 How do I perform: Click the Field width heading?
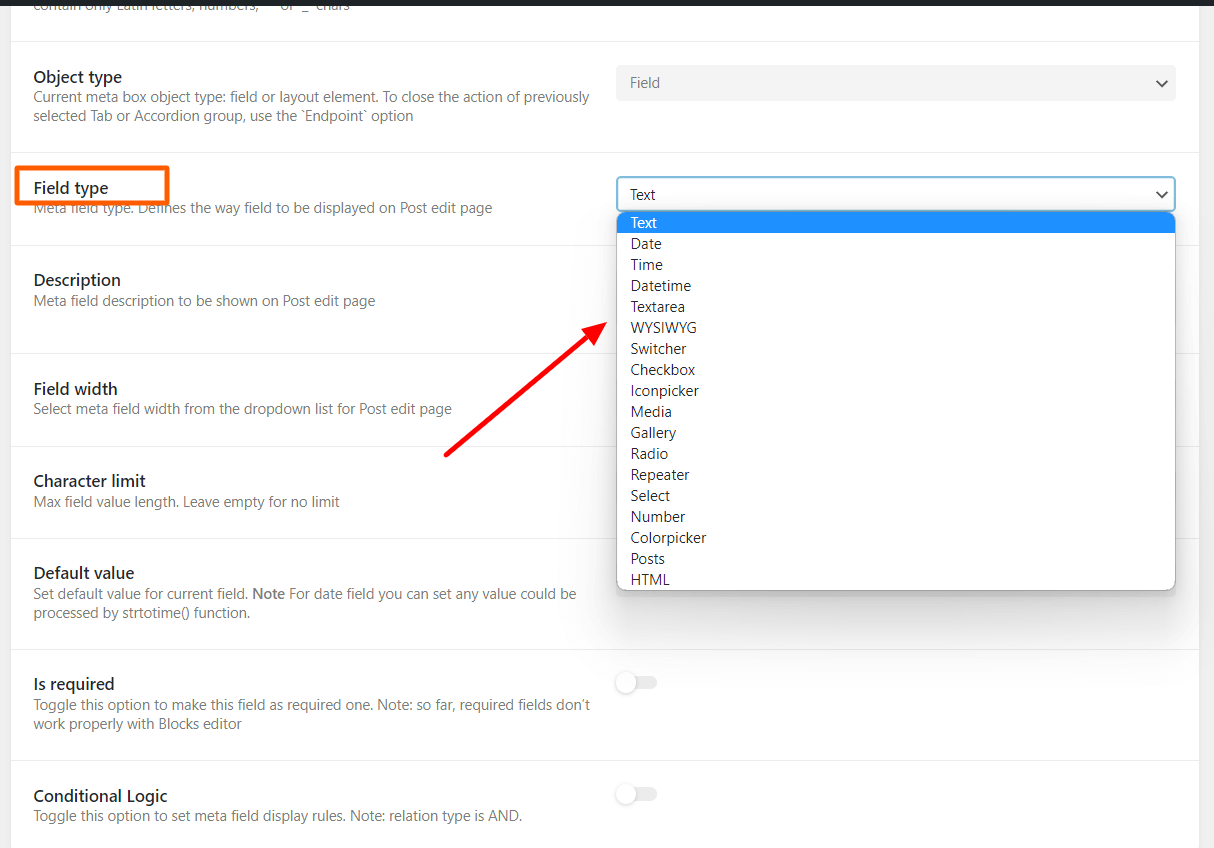[x=76, y=389]
